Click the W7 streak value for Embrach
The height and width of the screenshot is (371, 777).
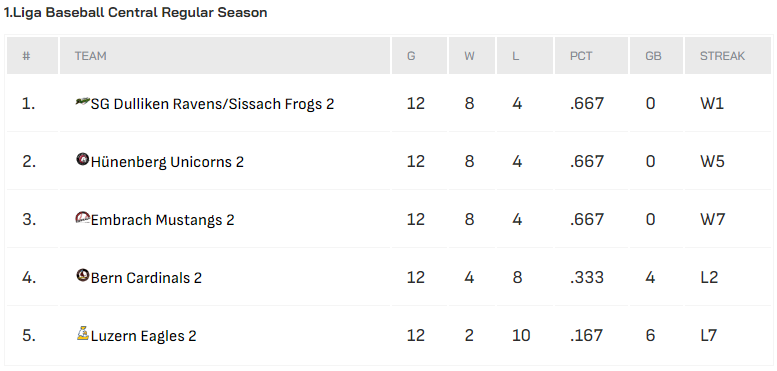tap(713, 219)
